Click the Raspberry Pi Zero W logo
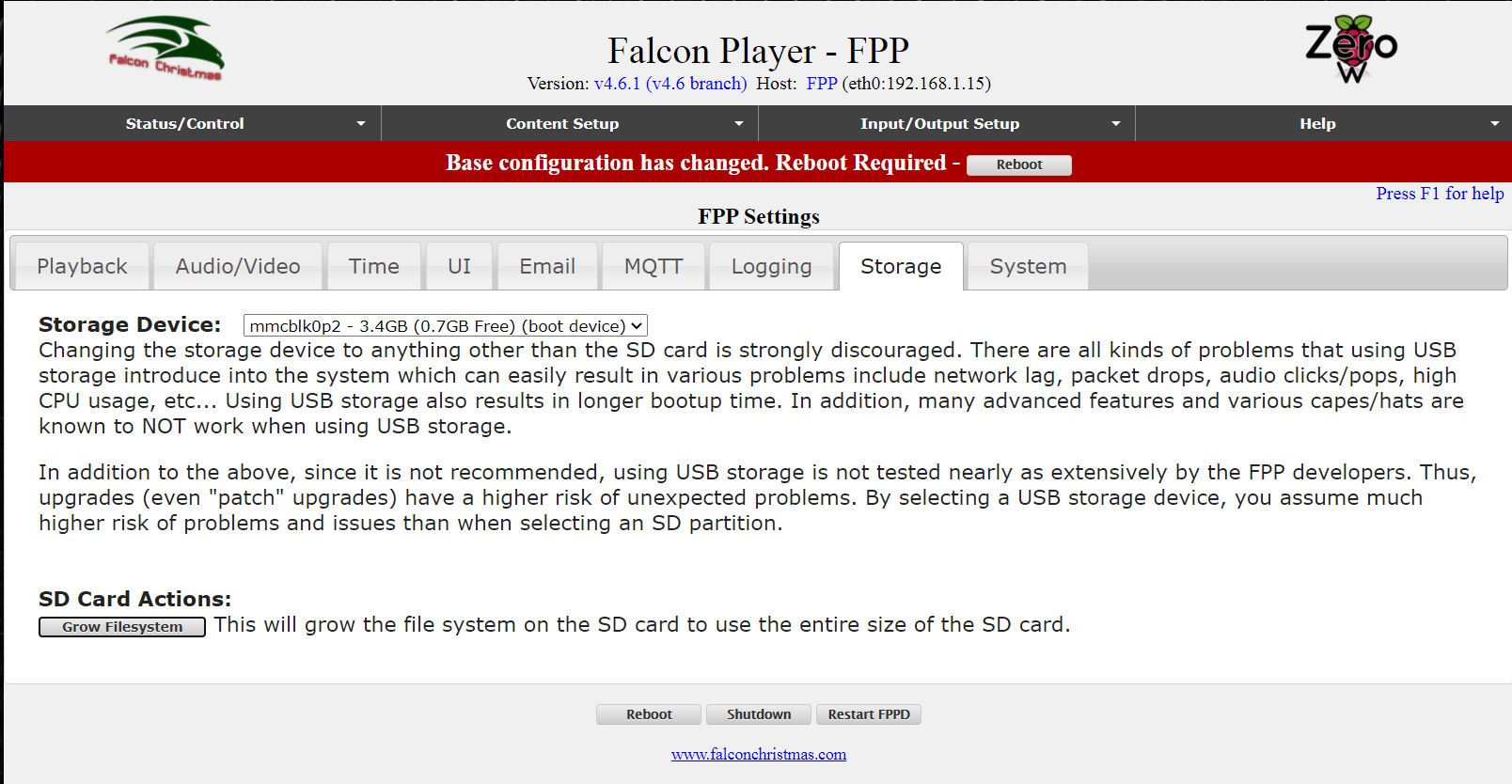The width and height of the screenshot is (1512, 784). (x=1351, y=49)
